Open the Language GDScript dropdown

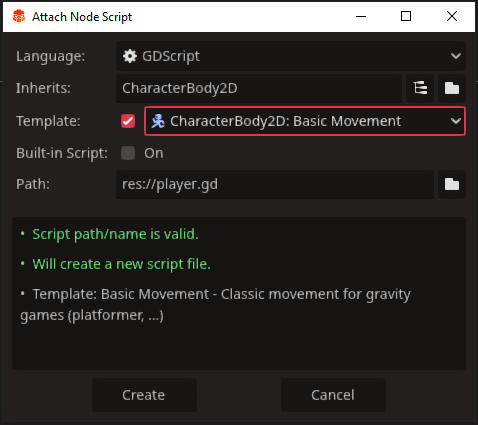click(x=291, y=56)
